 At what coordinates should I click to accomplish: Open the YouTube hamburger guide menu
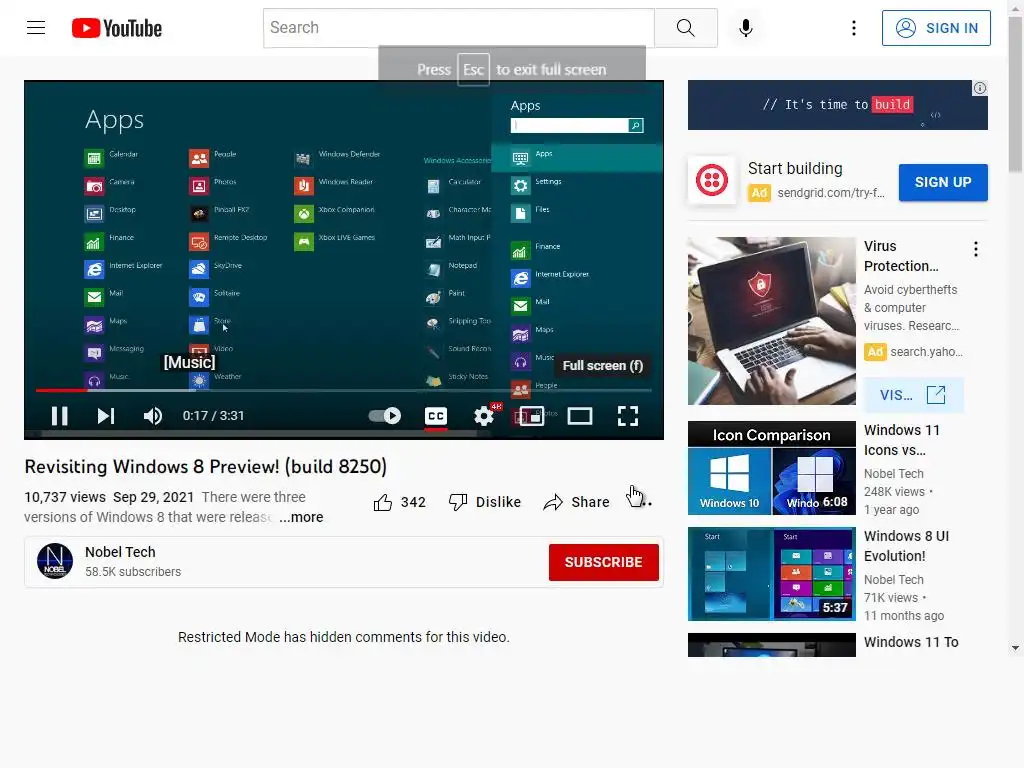pos(36,27)
